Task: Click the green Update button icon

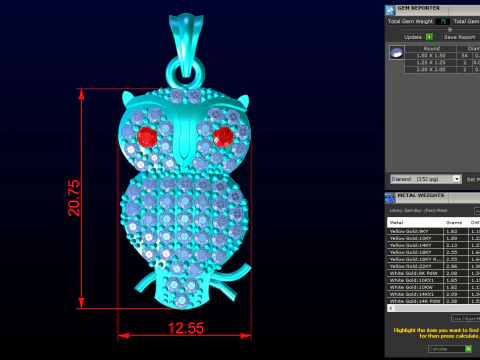Action: pyautogui.click(x=430, y=37)
